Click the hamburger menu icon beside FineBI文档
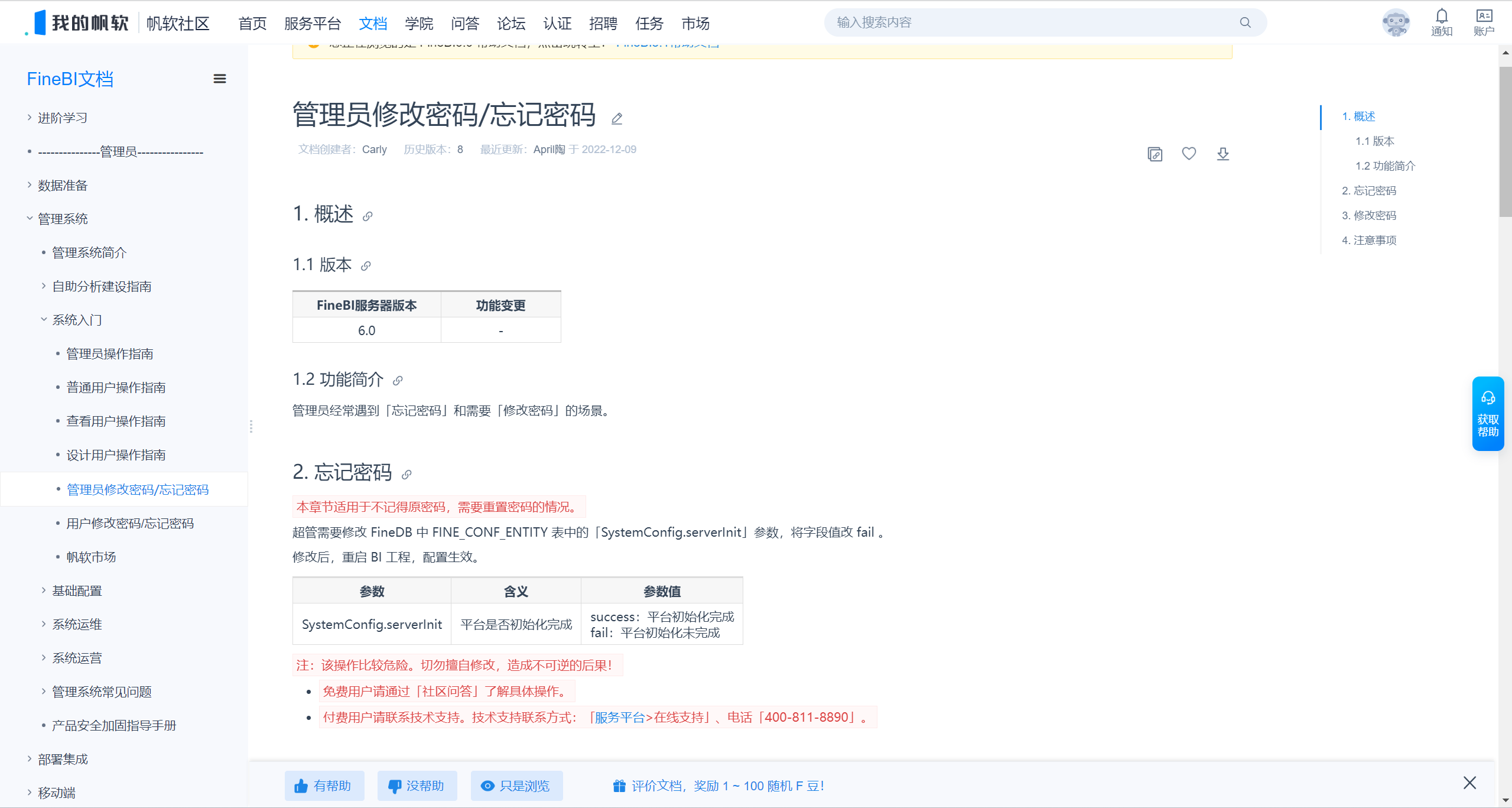The image size is (1512, 808). coord(219,79)
